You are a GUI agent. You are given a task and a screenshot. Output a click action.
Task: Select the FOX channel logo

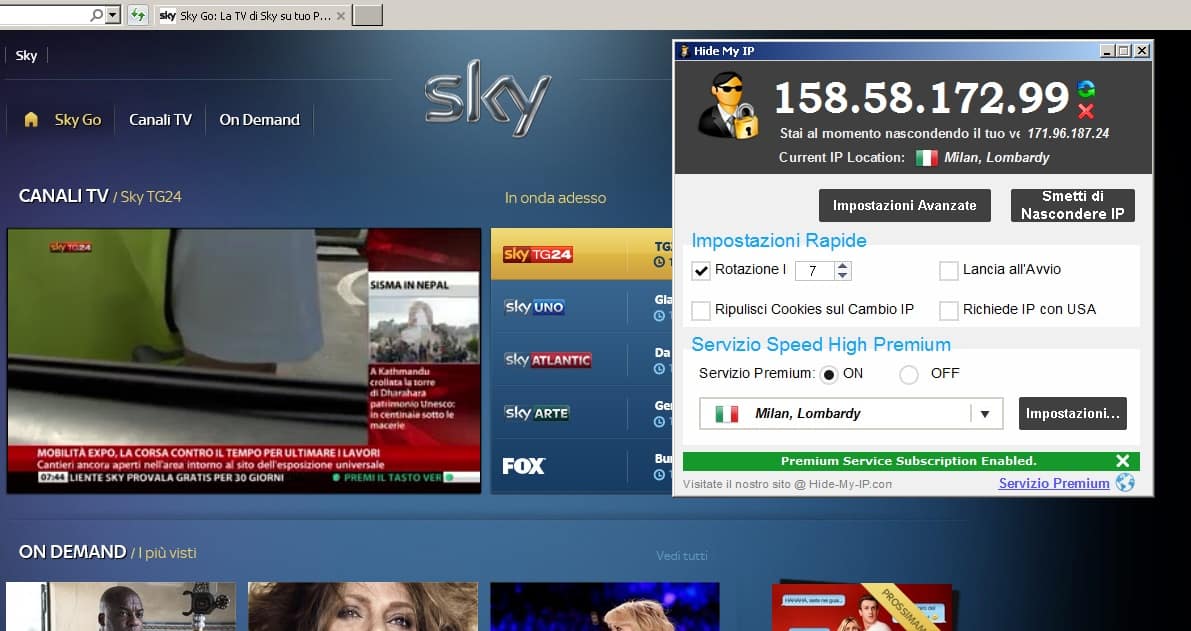[x=523, y=465]
